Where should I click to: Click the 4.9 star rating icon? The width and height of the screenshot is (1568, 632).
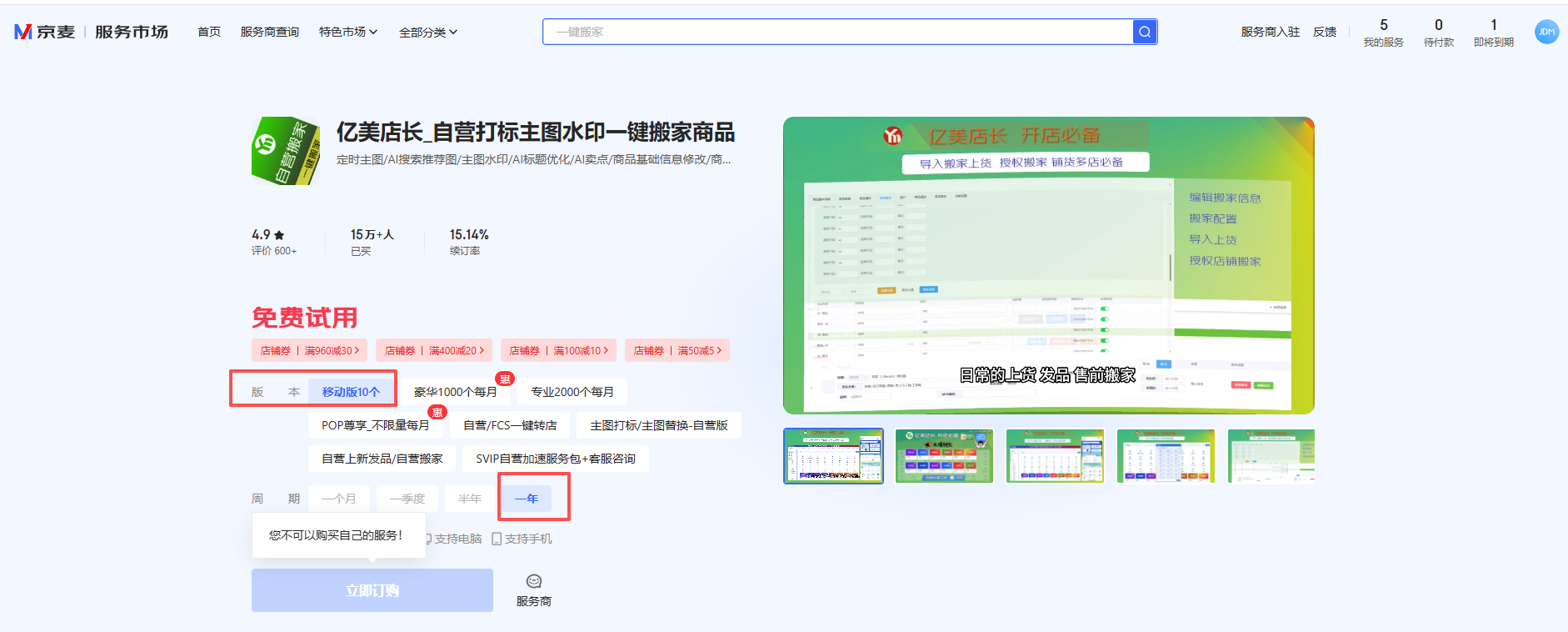(x=279, y=235)
